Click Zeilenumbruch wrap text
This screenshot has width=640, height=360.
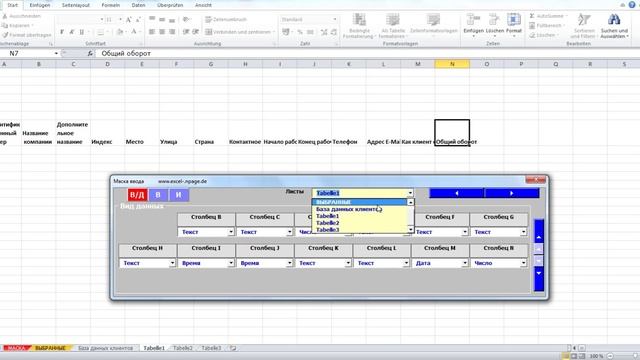pos(226,20)
